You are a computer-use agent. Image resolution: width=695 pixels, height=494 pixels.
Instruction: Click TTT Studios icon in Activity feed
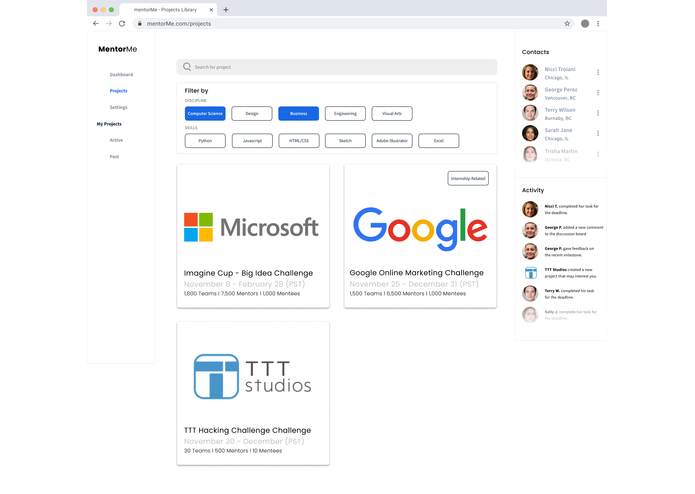click(x=531, y=272)
